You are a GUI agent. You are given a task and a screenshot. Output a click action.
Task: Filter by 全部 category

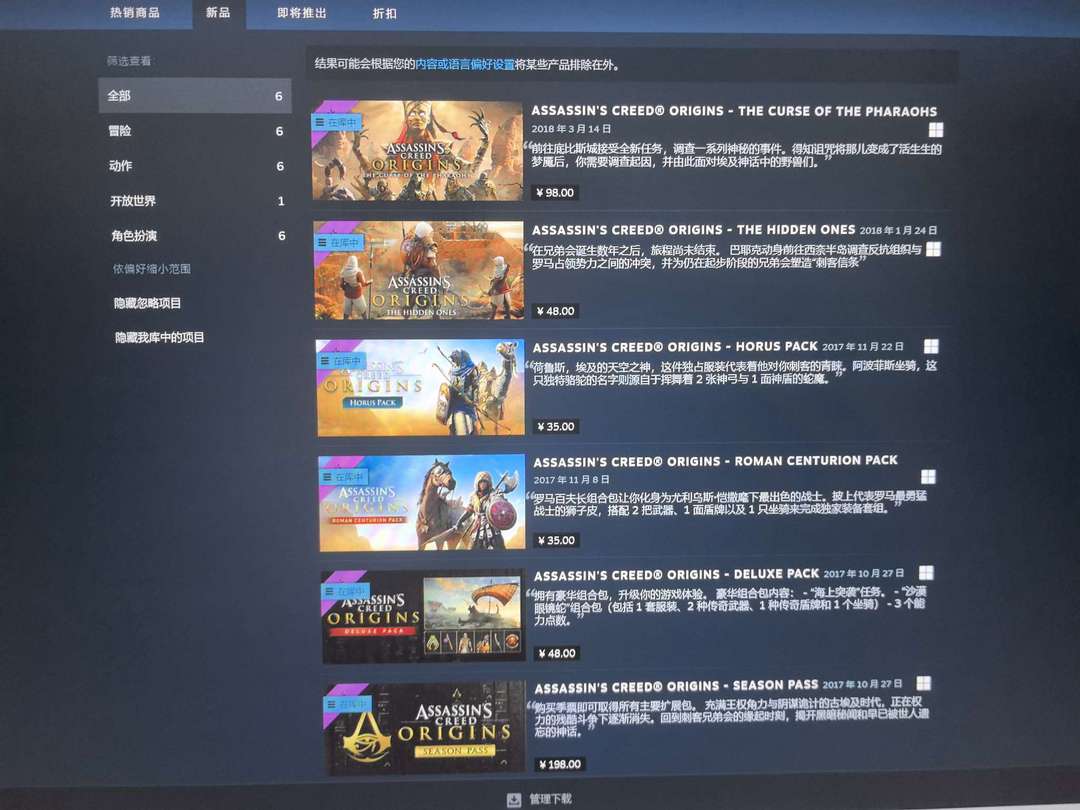(195, 96)
